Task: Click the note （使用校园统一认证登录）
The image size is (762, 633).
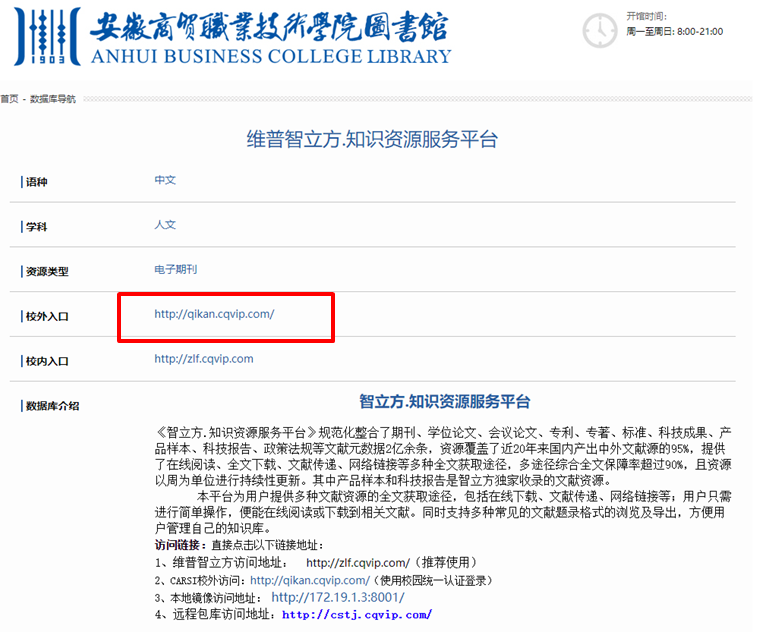Action: (433, 581)
